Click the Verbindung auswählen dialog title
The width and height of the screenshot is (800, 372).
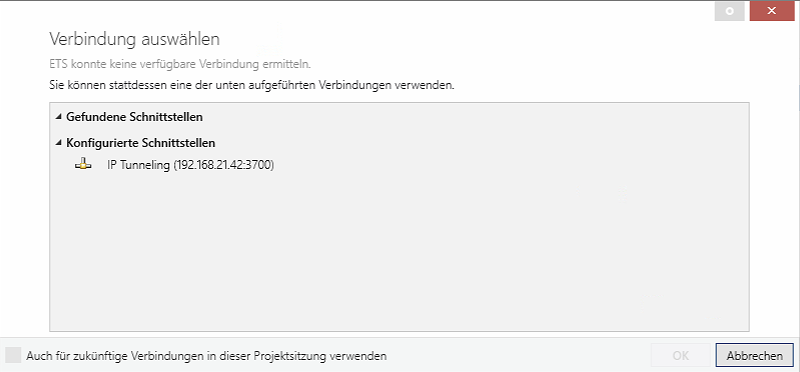click(135, 39)
